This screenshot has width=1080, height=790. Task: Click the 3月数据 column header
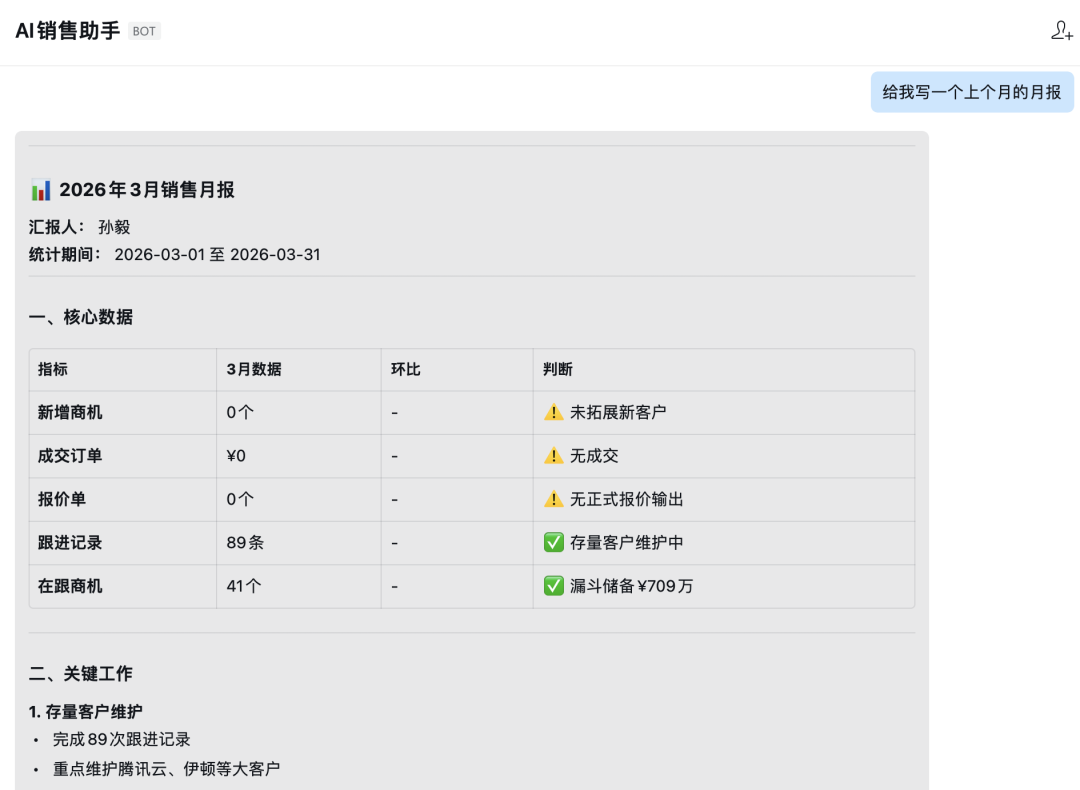click(x=254, y=369)
